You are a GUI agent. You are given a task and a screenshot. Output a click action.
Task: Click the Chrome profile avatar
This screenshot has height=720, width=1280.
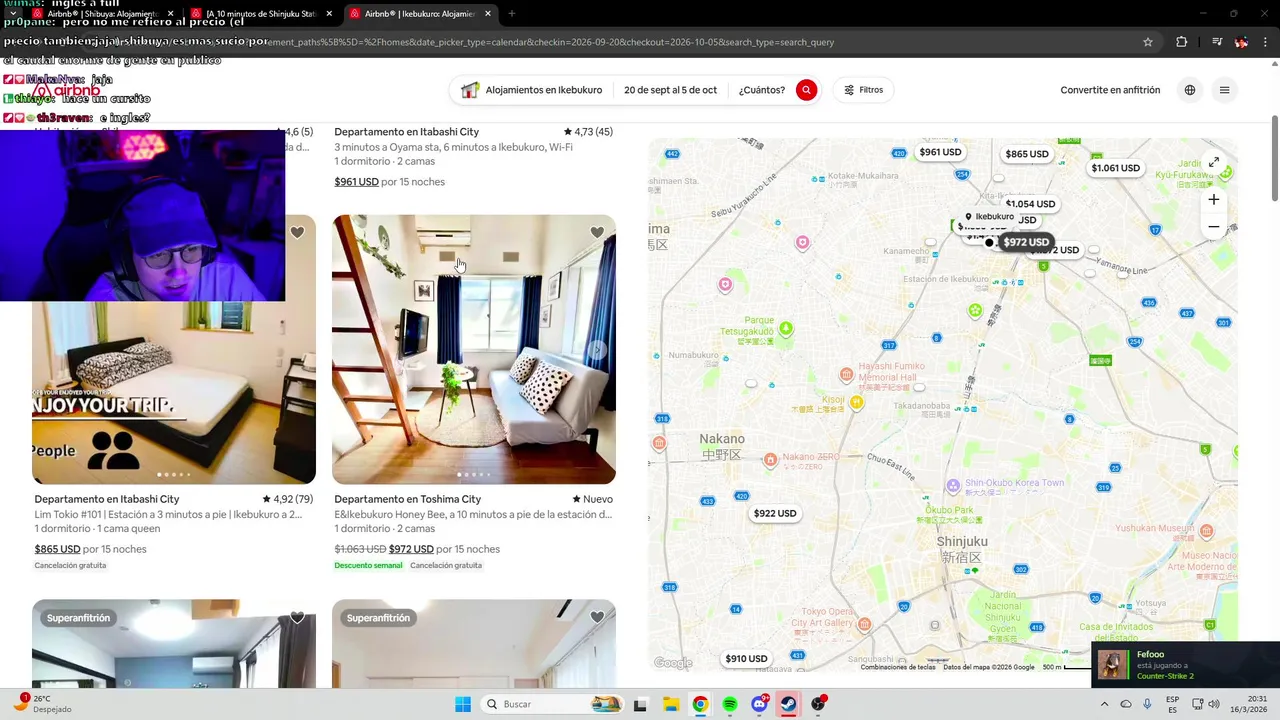tap(1241, 42)
